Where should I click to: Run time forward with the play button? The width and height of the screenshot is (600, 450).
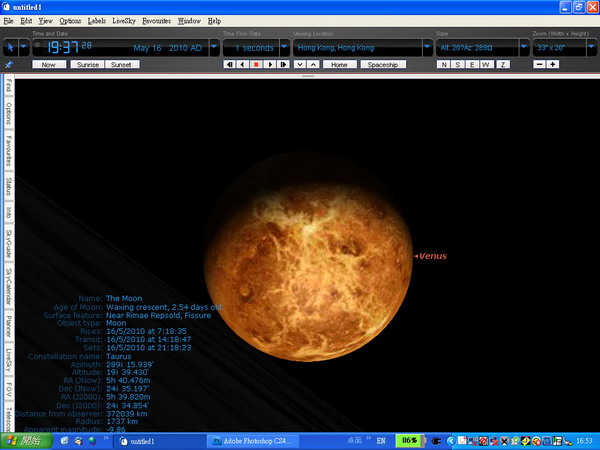[x=269, y=64]
